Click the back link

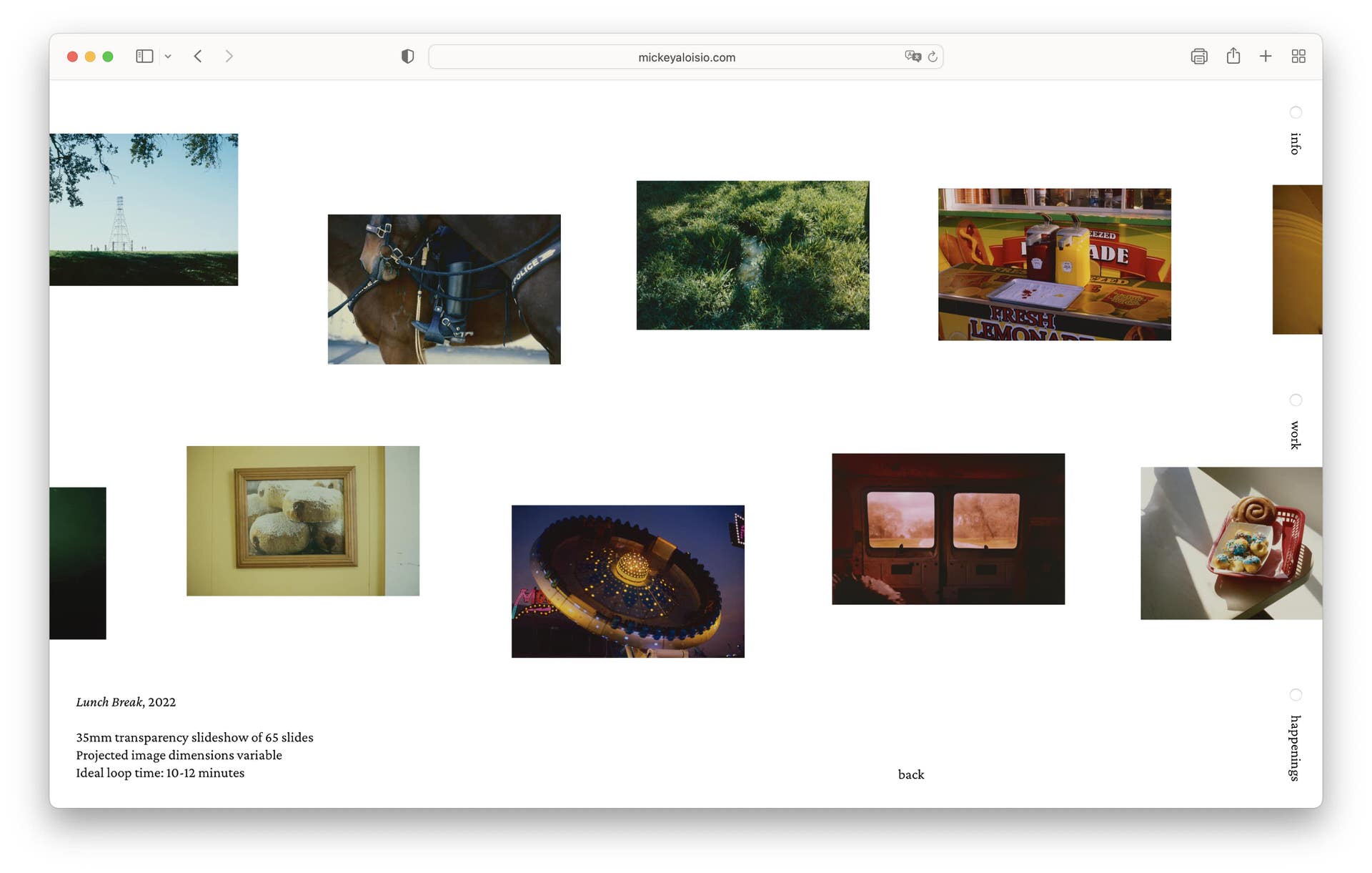[910, 774]
